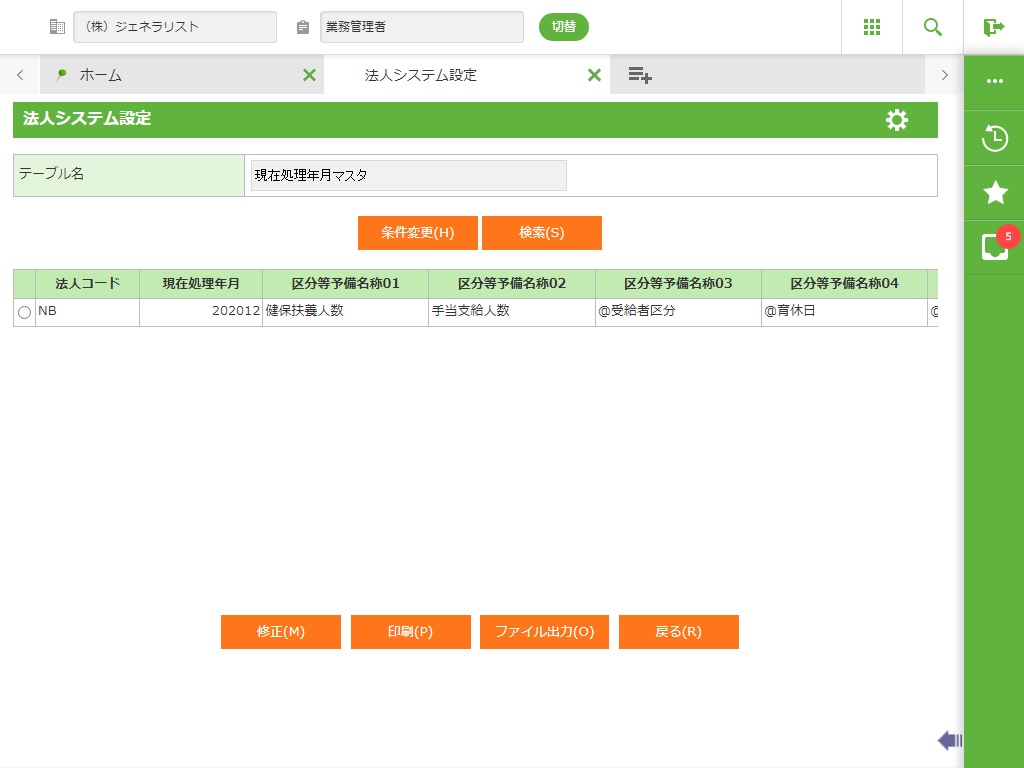The width and height of the screenshot is (1024, 768).
Task: Open the settings gear in green header
Action: pos(897,120)
